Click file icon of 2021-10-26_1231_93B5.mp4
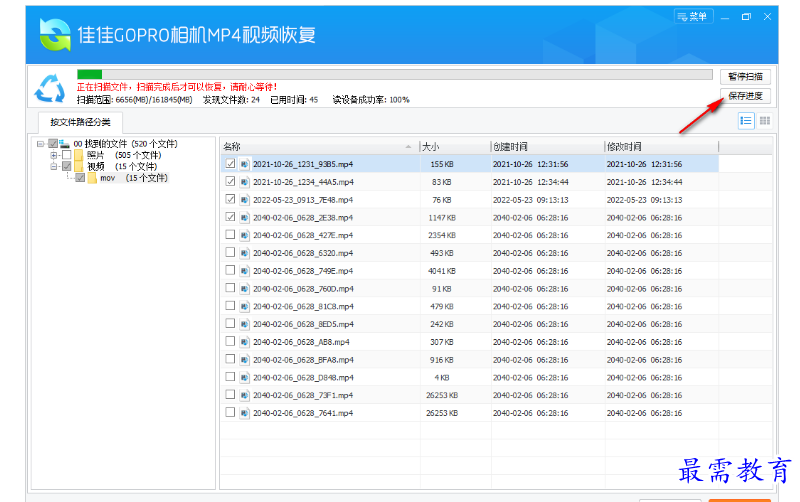 [244, 164]
